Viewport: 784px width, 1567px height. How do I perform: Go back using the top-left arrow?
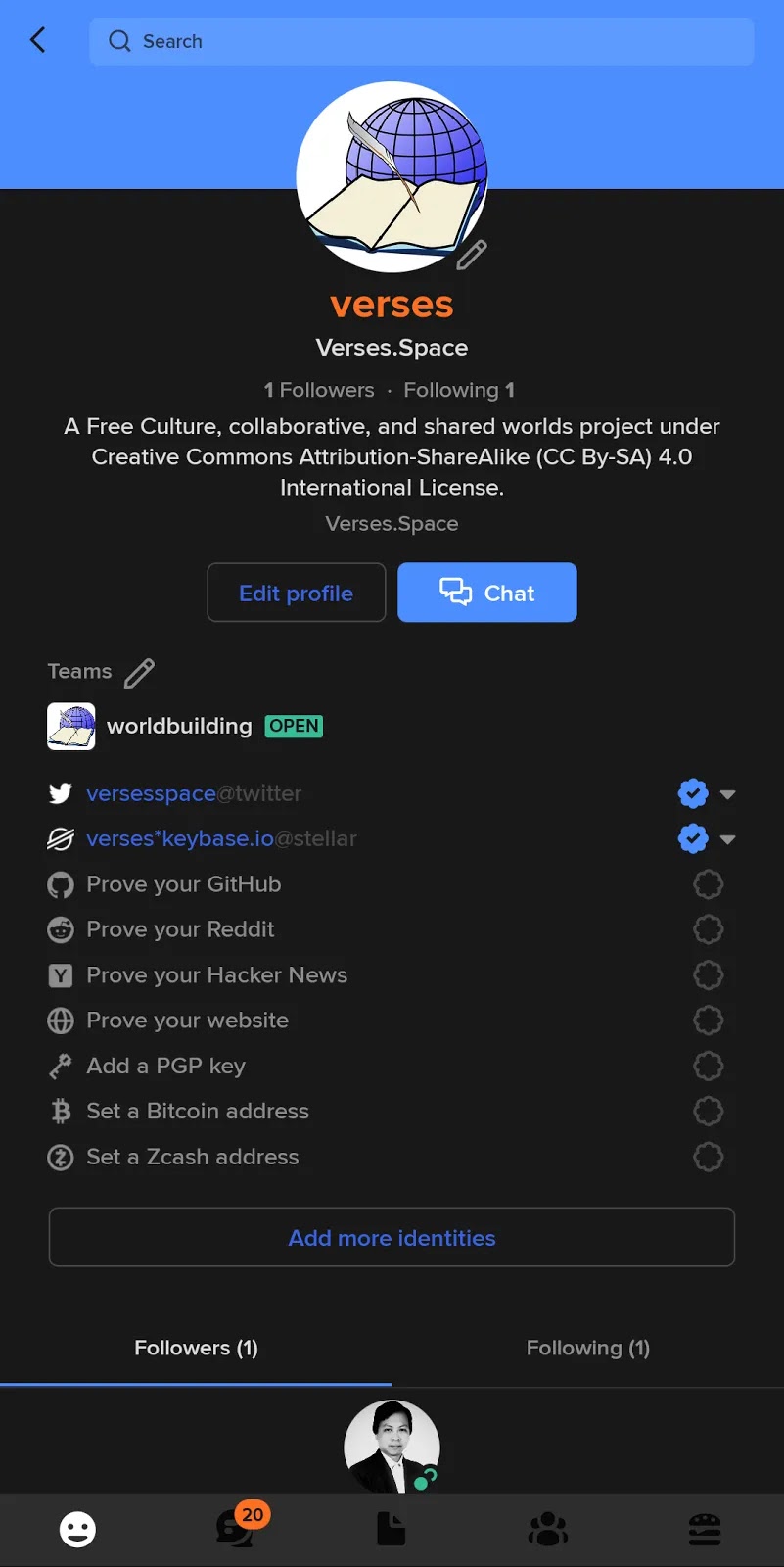(38, 40)
